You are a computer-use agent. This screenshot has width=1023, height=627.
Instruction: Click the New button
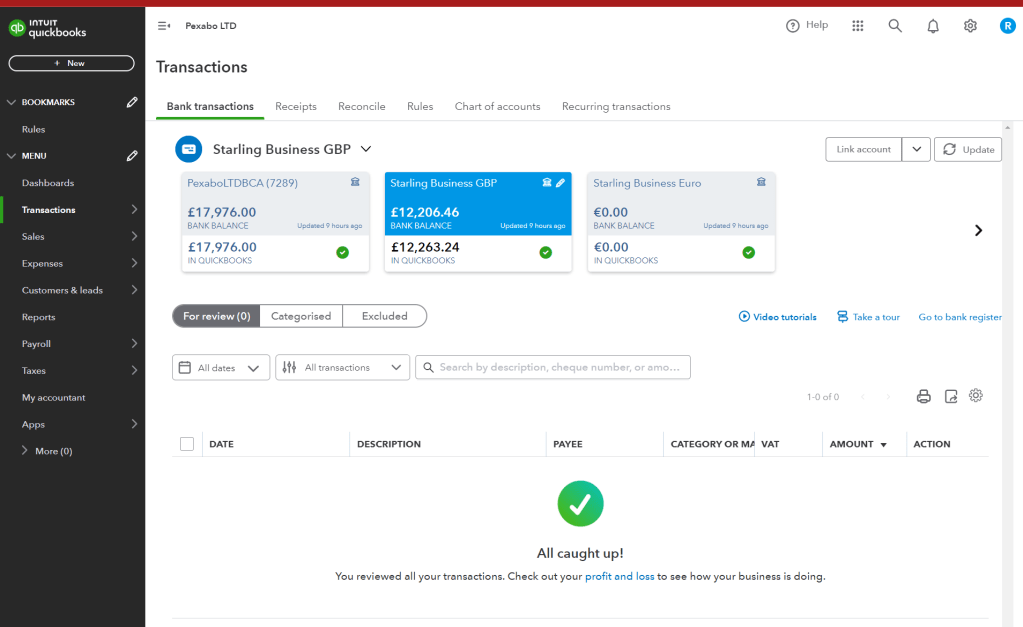[x=71, y=63]
